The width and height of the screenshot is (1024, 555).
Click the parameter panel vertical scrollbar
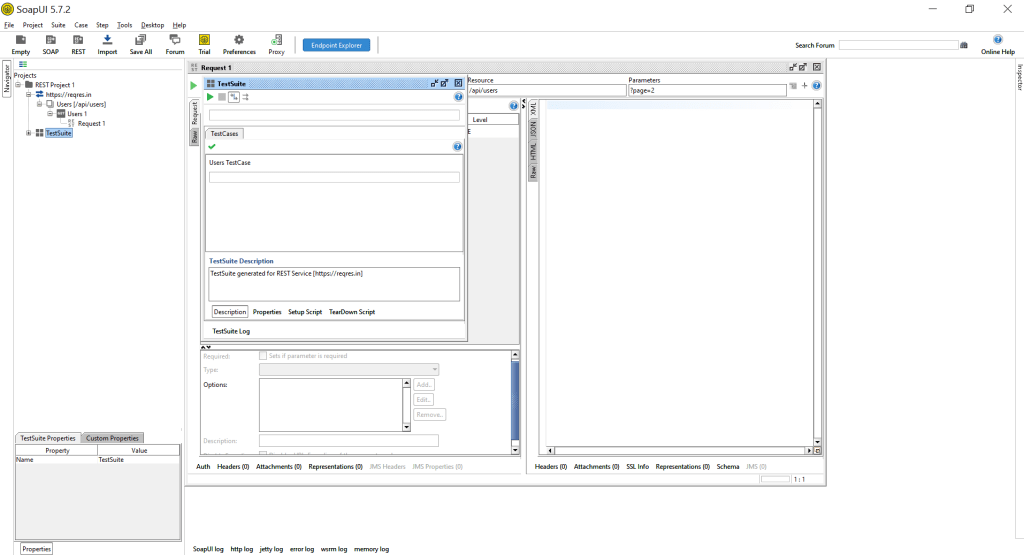point(516,400)
